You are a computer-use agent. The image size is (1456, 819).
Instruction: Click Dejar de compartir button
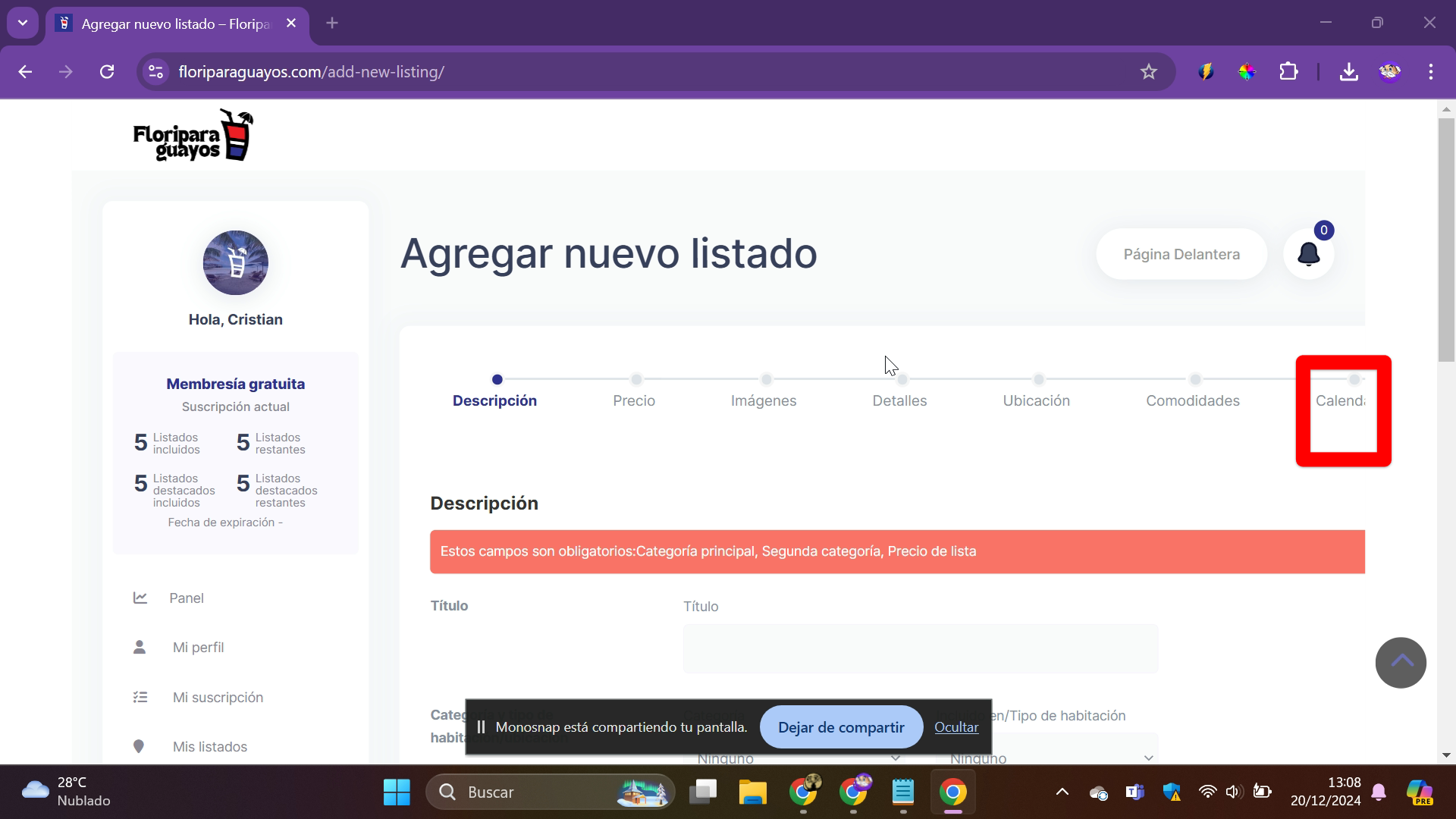pos(841,727)
